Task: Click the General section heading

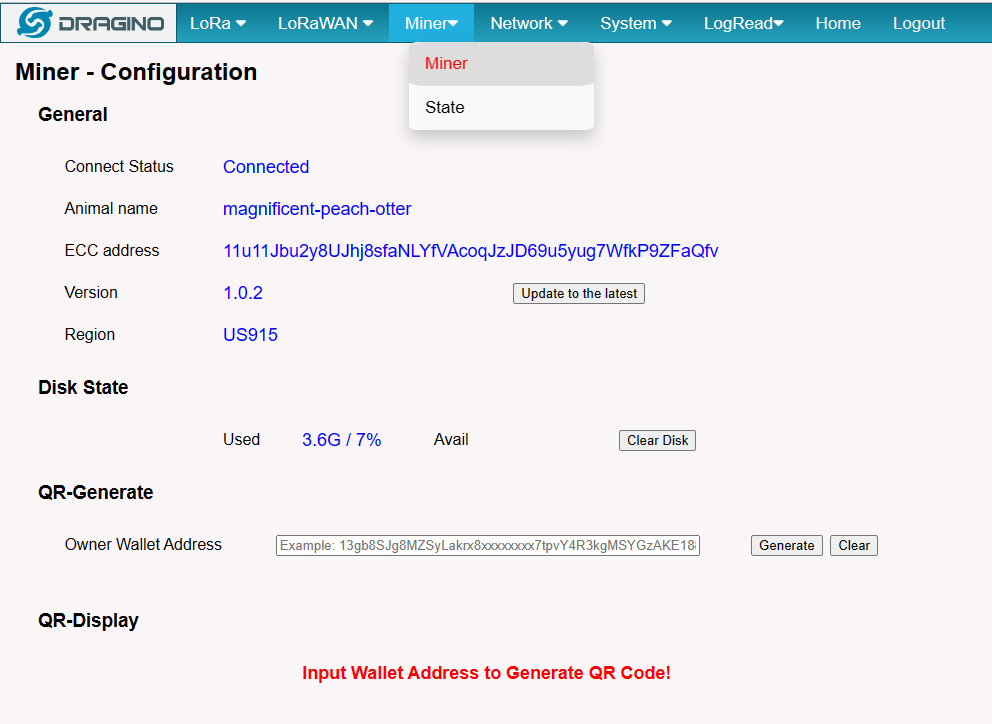Action: [73, 115]
